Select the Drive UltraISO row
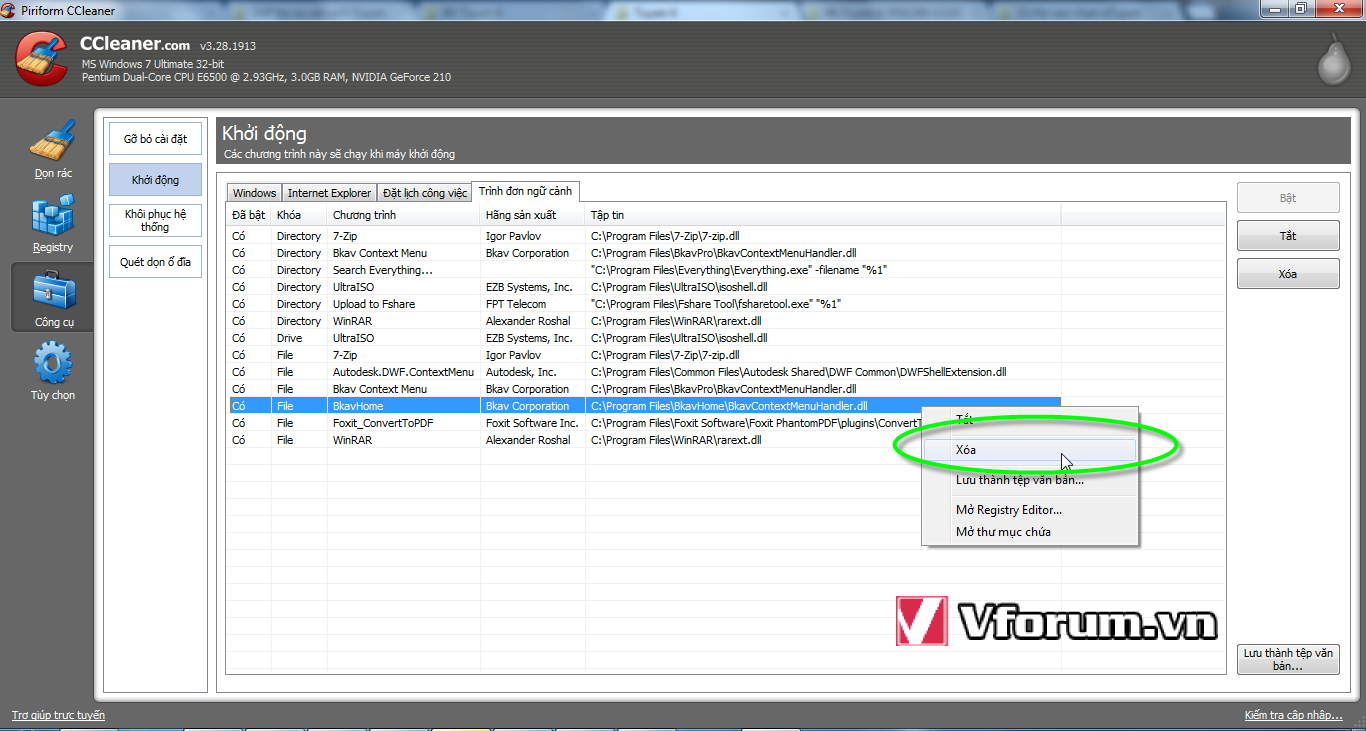Screen dimensions: 1366x731 point(644,338)
